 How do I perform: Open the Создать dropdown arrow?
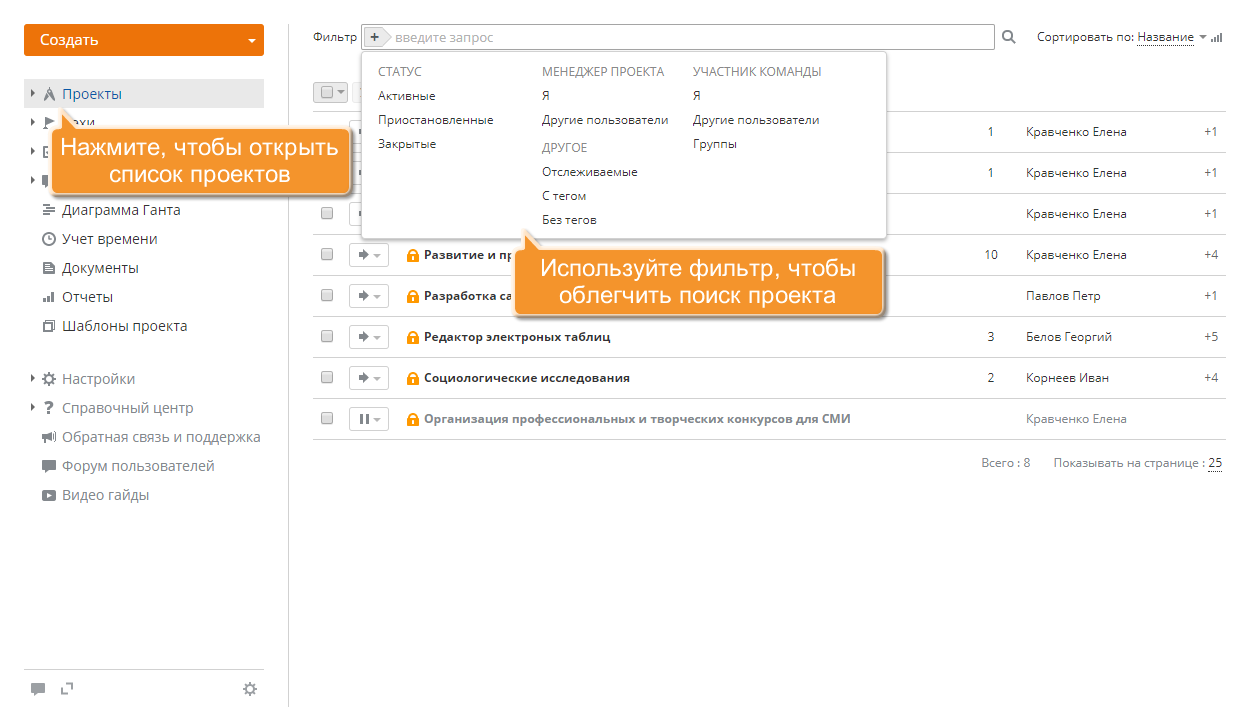pyautogui.click(x=251, y=41)
